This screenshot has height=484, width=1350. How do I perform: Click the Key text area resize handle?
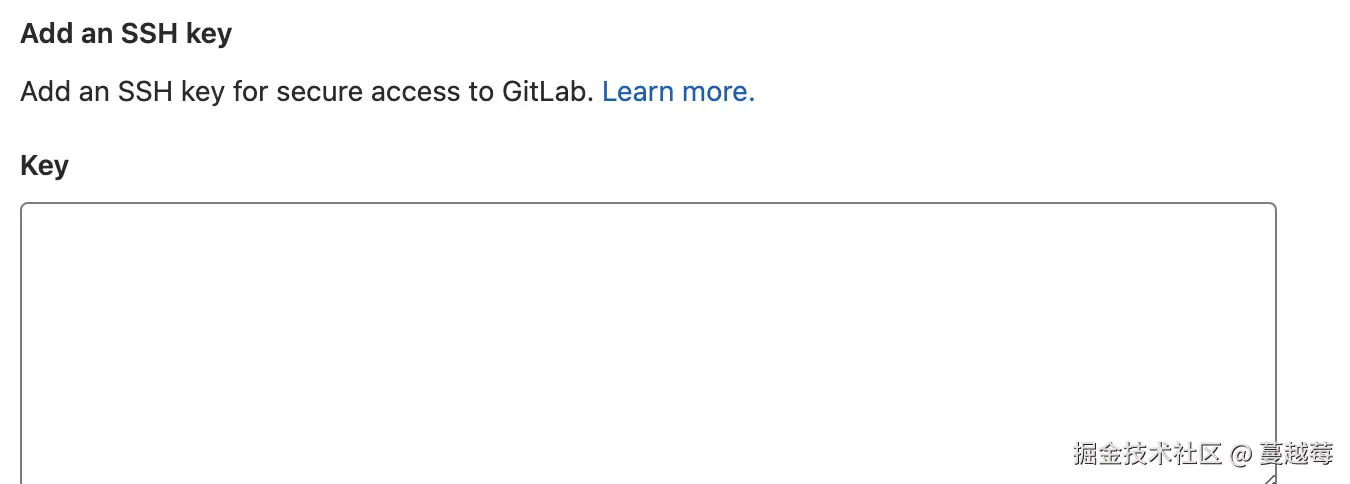pos(1269,478)
